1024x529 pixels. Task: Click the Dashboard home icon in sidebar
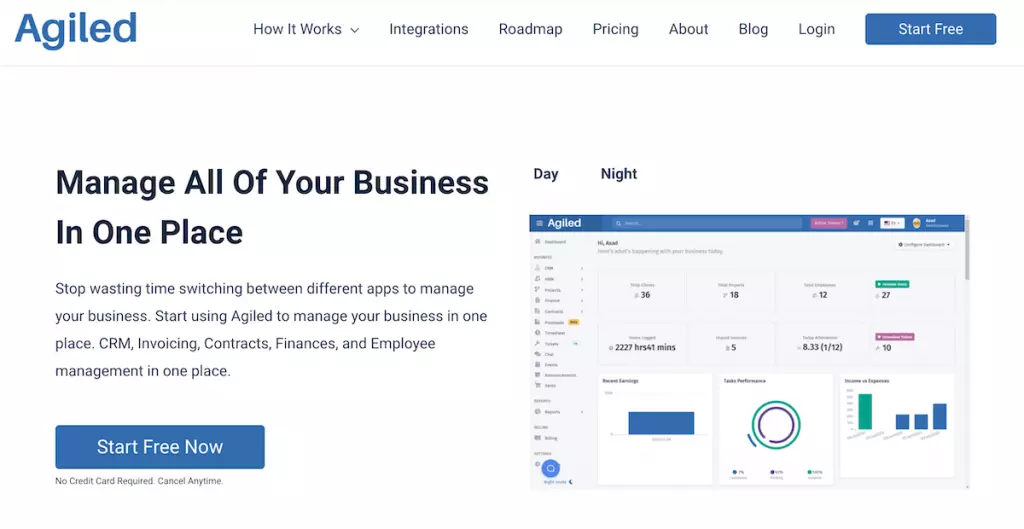[x=537, y=242]
